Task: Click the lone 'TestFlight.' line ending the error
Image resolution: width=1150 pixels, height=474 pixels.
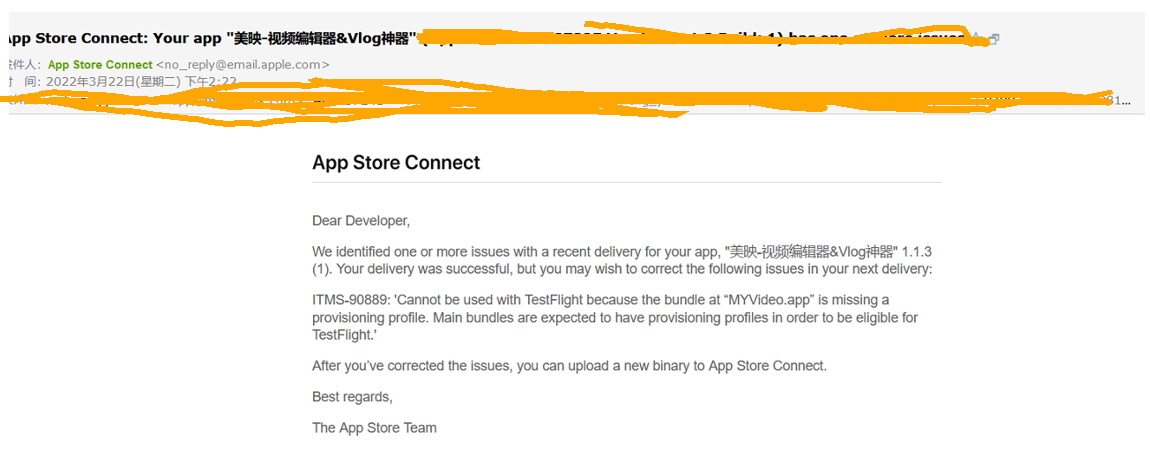Action: [347, 334]
